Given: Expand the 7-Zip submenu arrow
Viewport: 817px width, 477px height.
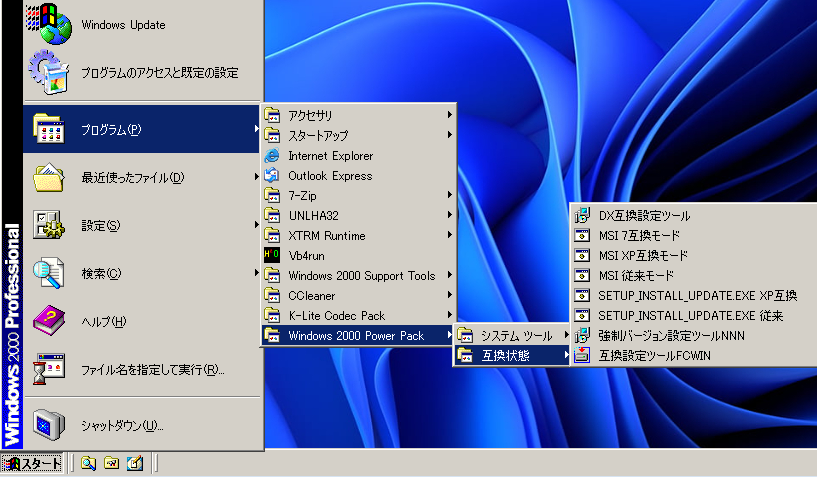Looking at the screenshot, I should point(449,194).
